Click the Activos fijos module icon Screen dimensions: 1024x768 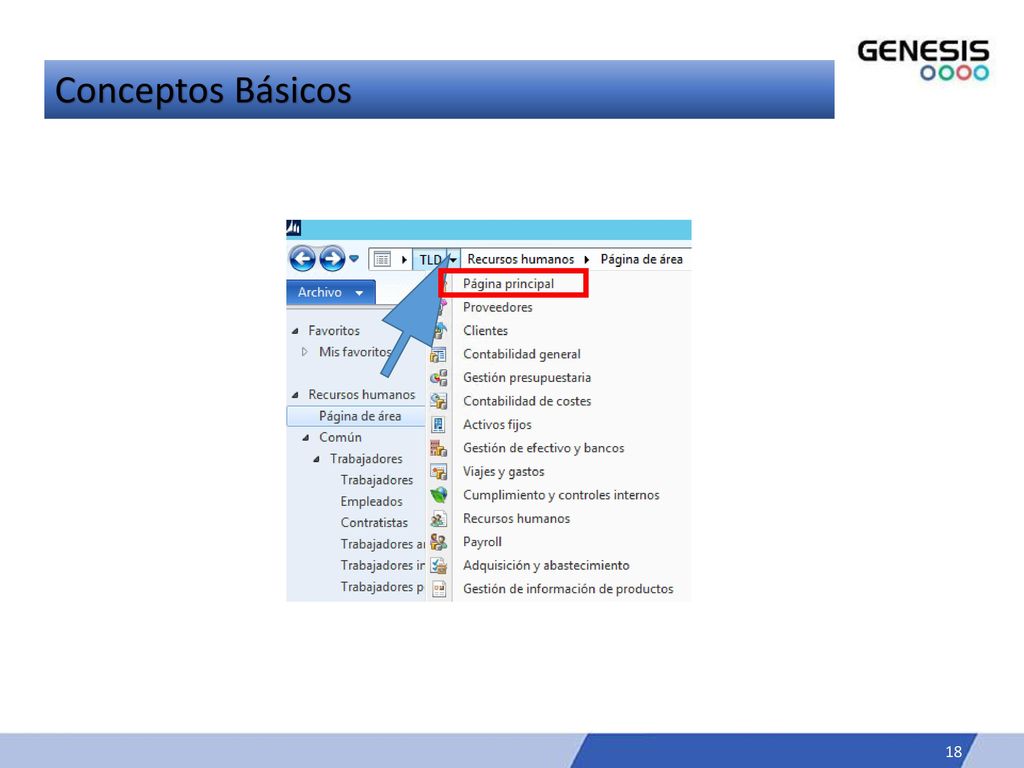tap(438, 425)
